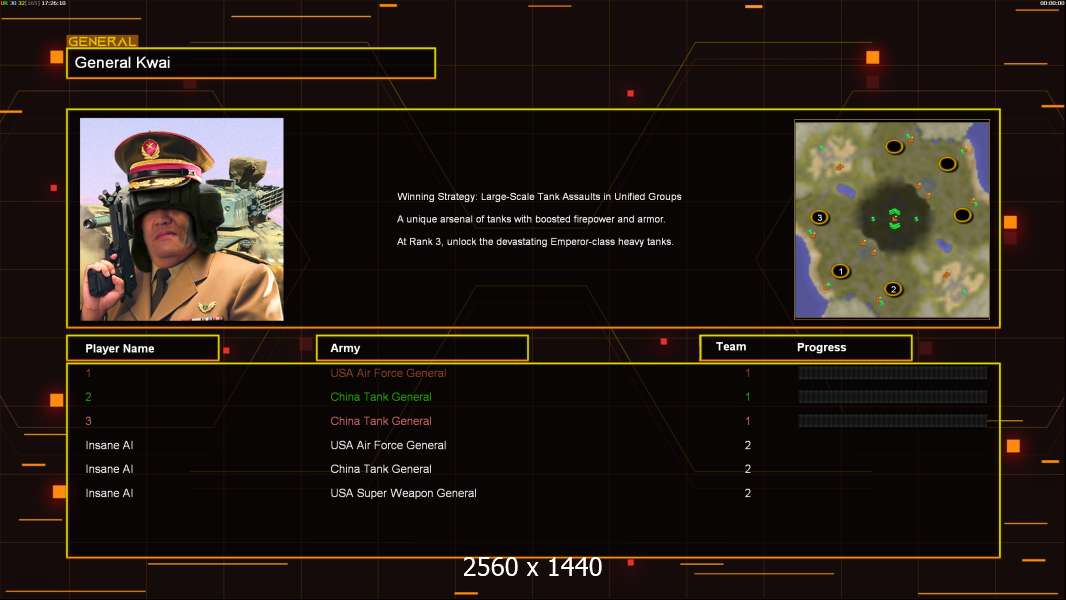Click the elapsed timer in the top-right corner
1066x600 pixels.
coord(1051,4)
